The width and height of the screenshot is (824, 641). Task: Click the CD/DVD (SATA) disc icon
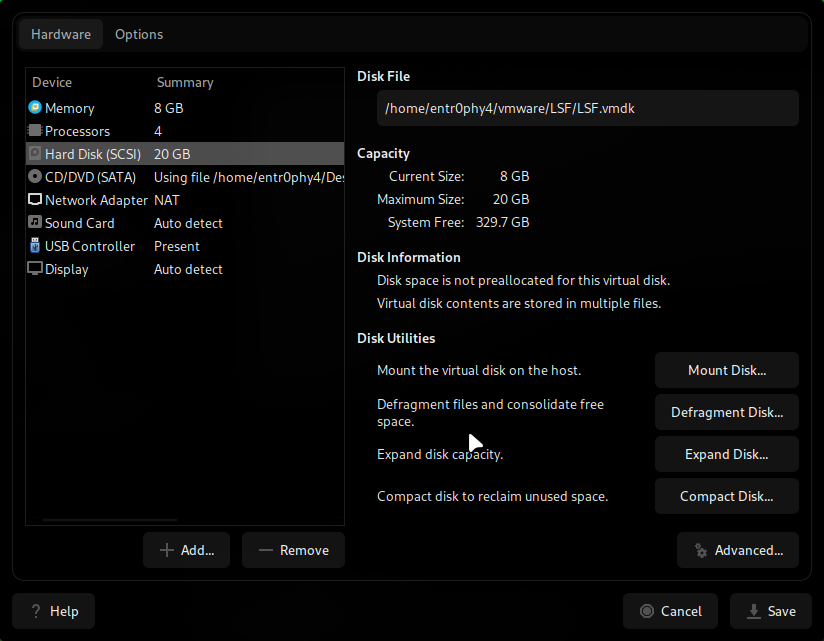[x=33, y=177]
